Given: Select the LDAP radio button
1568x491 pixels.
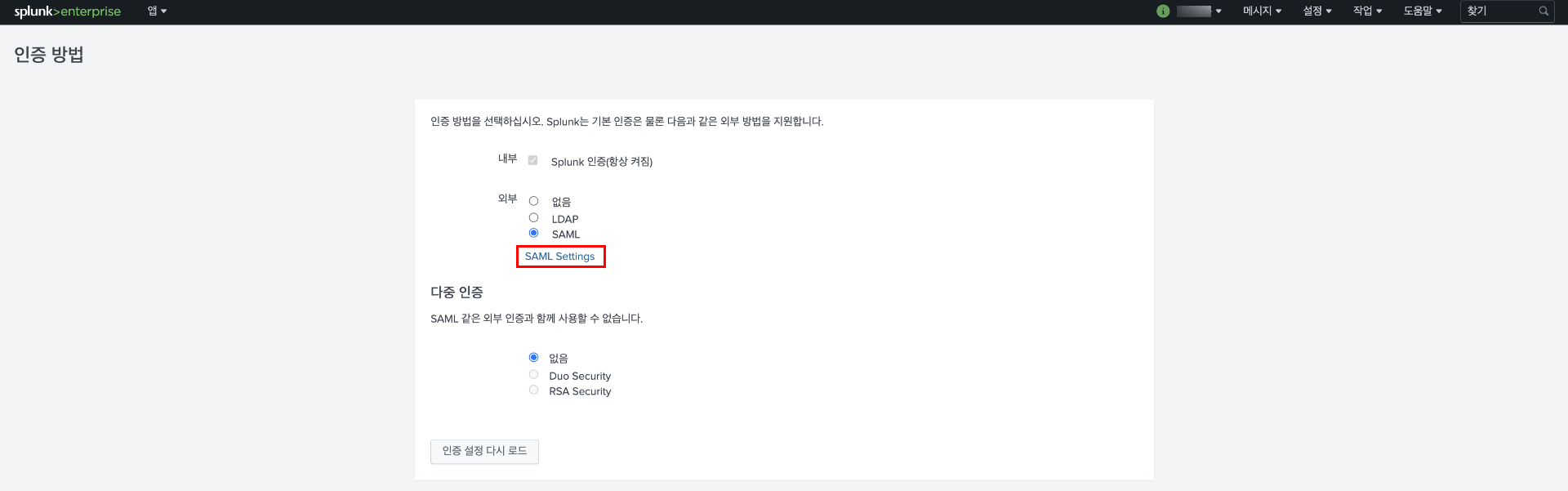Looking at the screenshot, I should (533, 217).
